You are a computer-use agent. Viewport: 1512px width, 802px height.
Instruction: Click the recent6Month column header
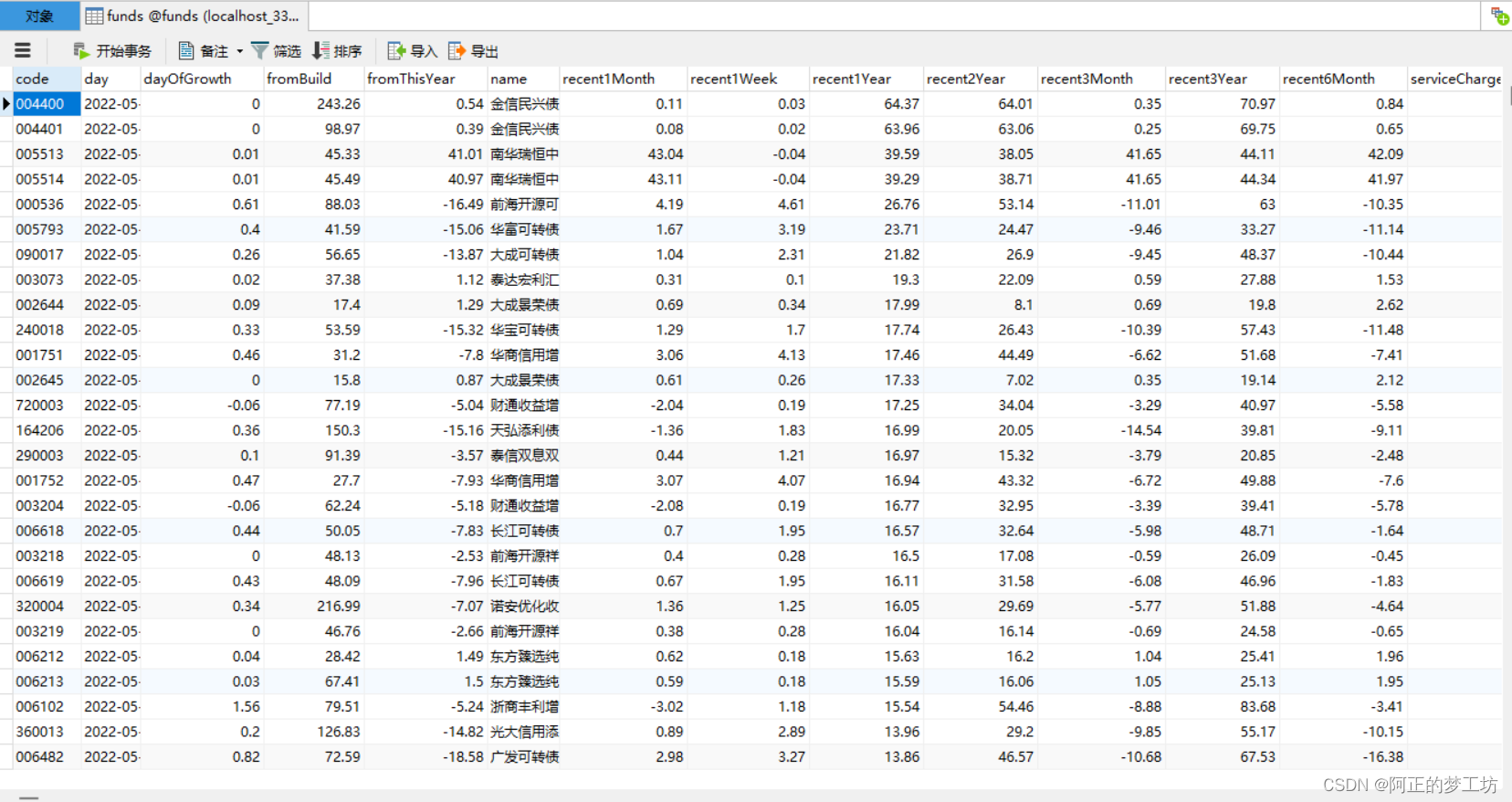coord(1344,79)
